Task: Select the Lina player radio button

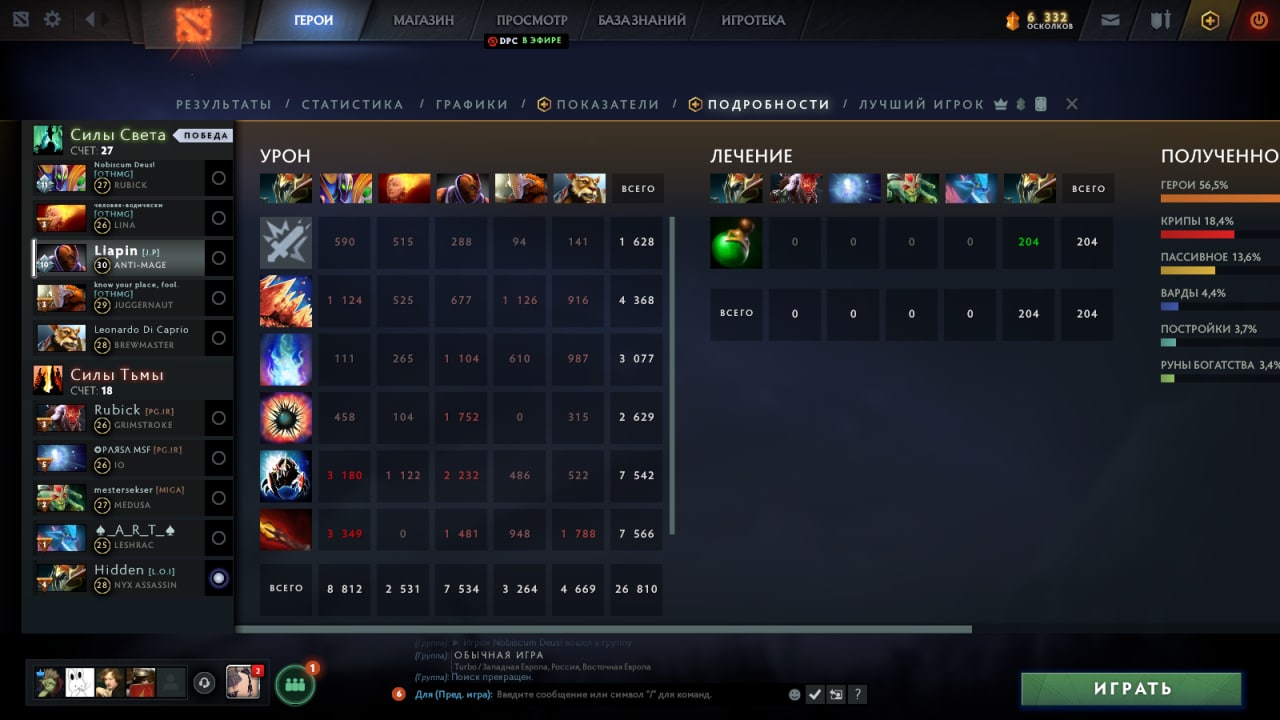Action: click(x=218, y=218)
